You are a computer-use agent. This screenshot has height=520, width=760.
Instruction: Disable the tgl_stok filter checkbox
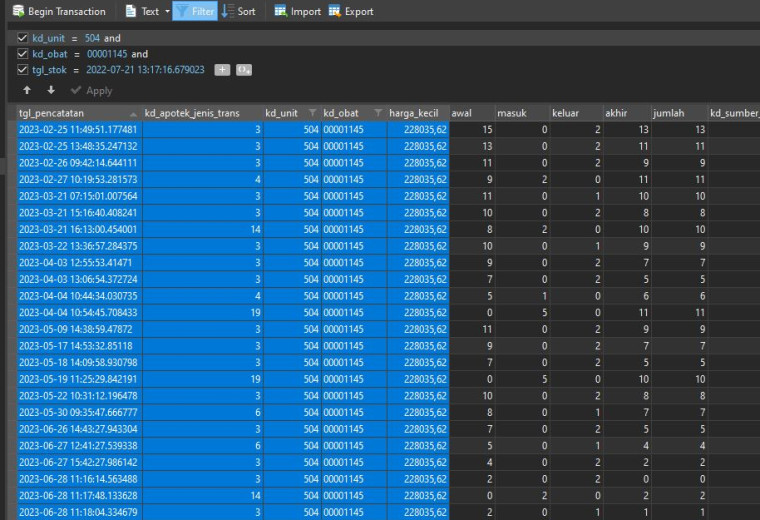pos(22,70)
